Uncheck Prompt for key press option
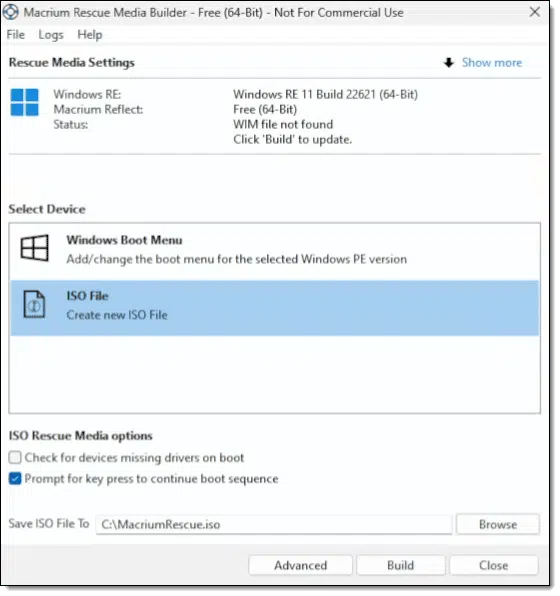Image resolution: width=560 pixels, height=596 pixels. (x=15, y=479)
